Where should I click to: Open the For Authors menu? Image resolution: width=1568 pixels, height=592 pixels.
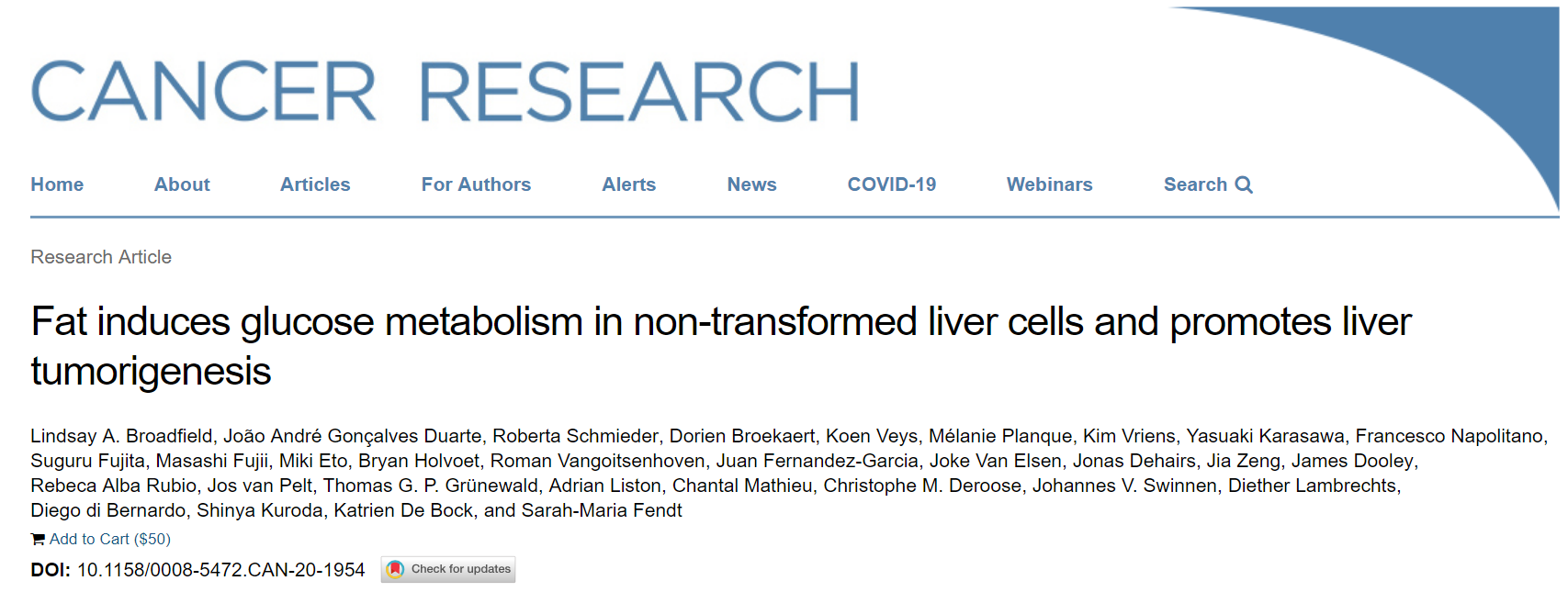pyautogui.click(x=476, y=184)
